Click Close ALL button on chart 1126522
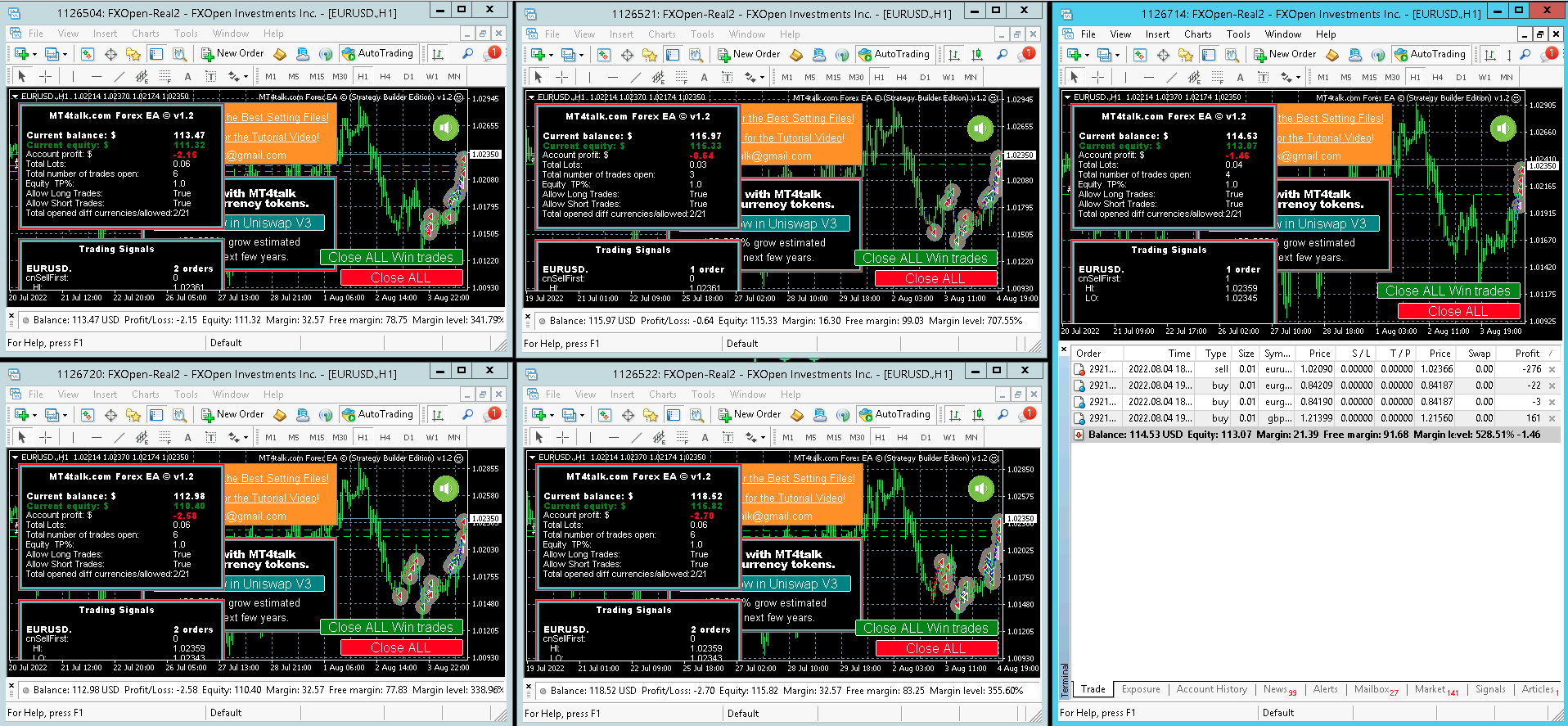 (935, 648)
